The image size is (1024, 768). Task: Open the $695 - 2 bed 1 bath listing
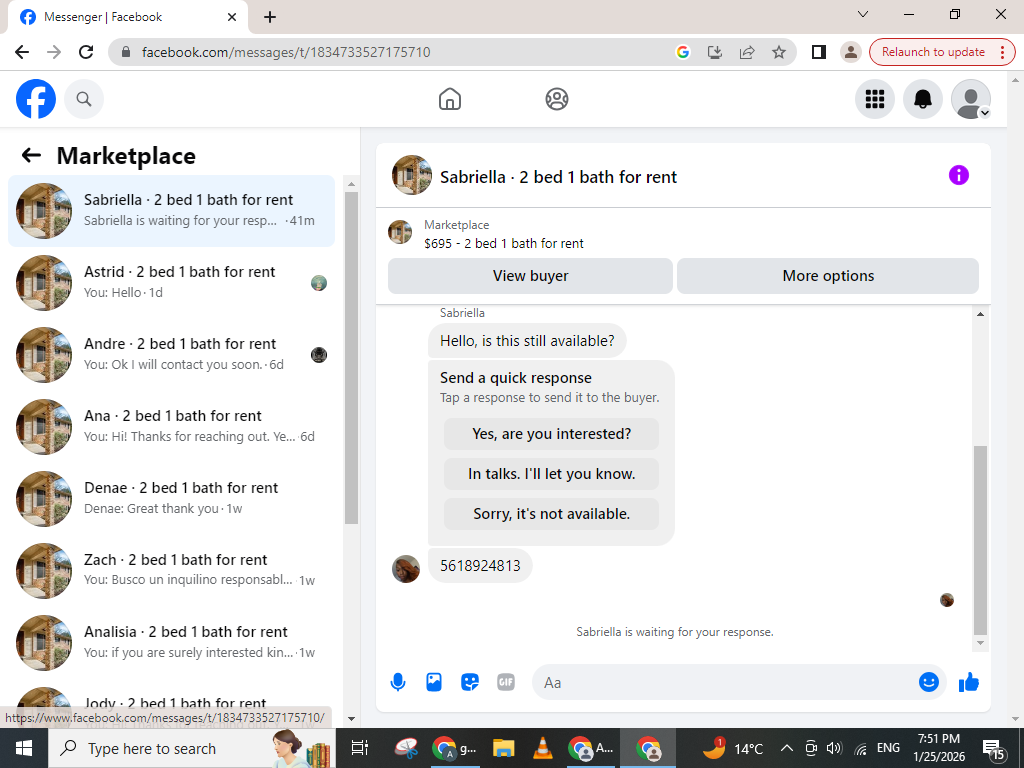pyautogui.click(x=504, y=244)
